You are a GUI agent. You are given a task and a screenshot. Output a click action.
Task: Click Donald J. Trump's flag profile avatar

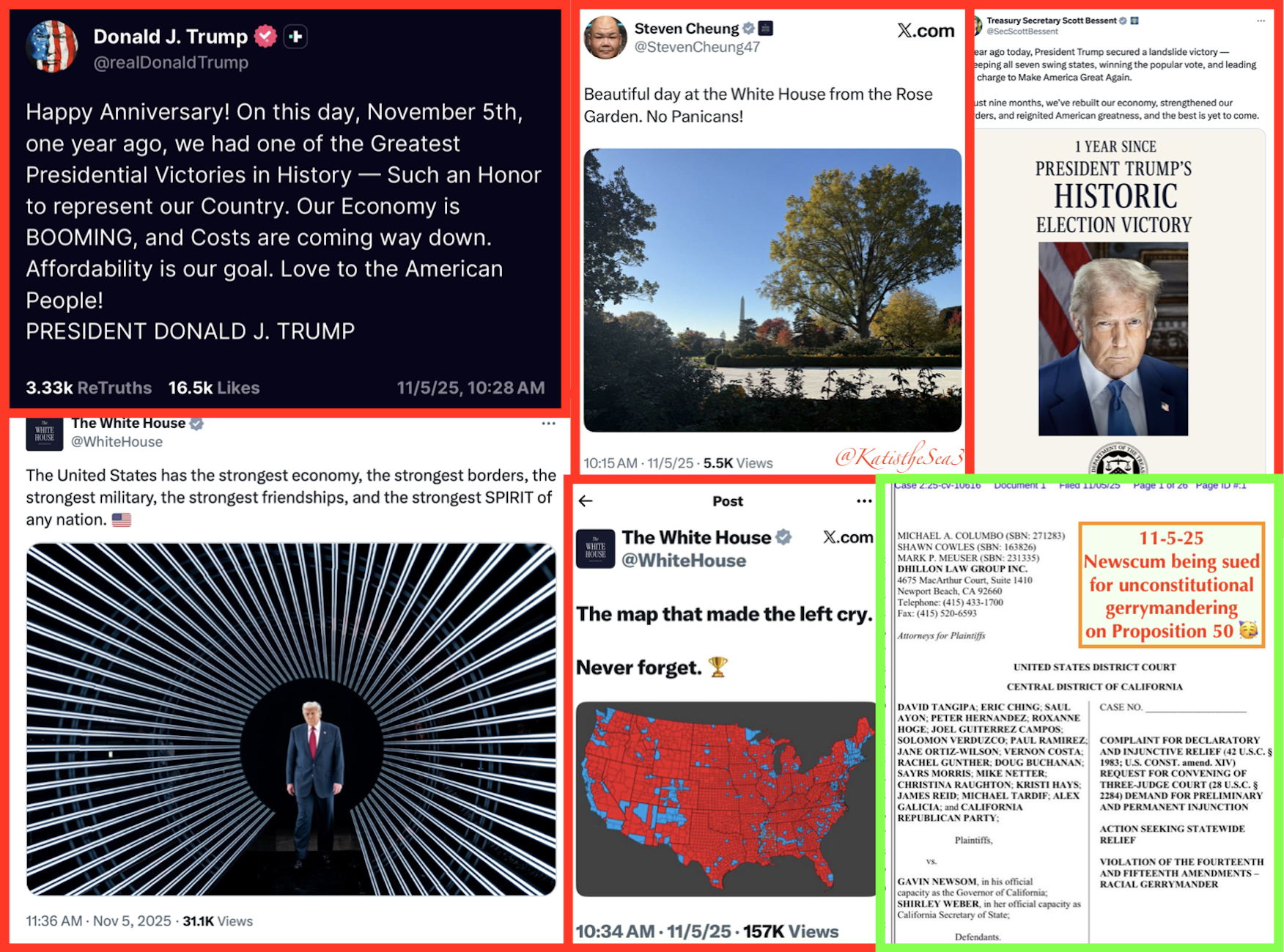click(52, 46)
